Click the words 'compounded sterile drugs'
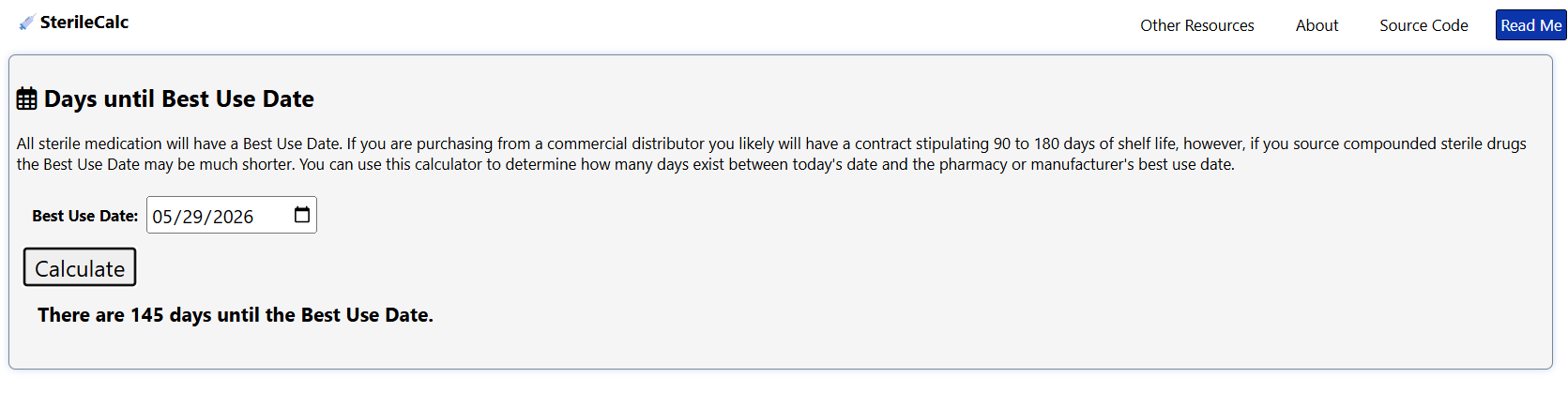This screenshot has height=408, width=1568. click(1435, 144)
